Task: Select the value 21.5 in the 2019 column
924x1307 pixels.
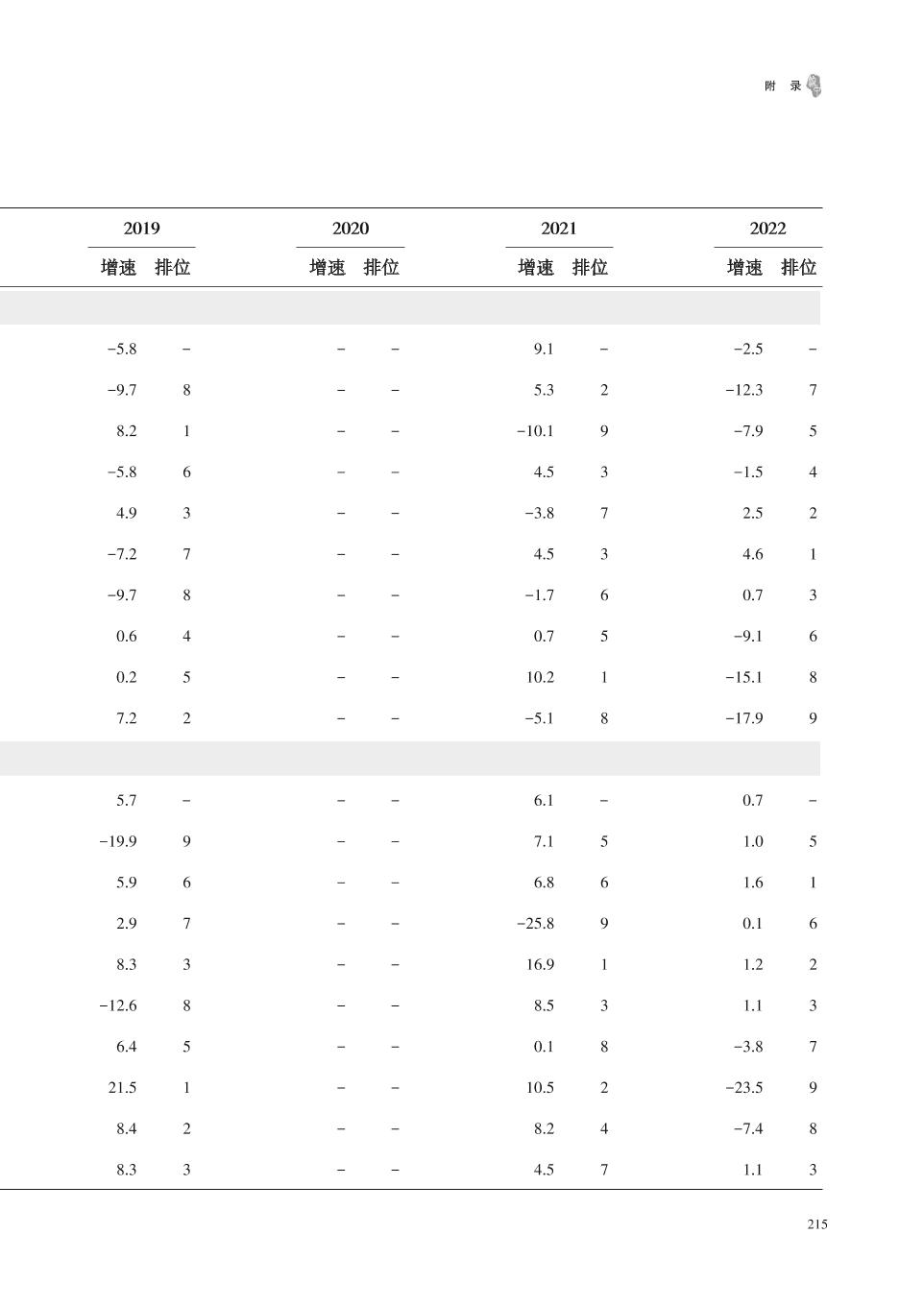Action: click(122, 1088)
